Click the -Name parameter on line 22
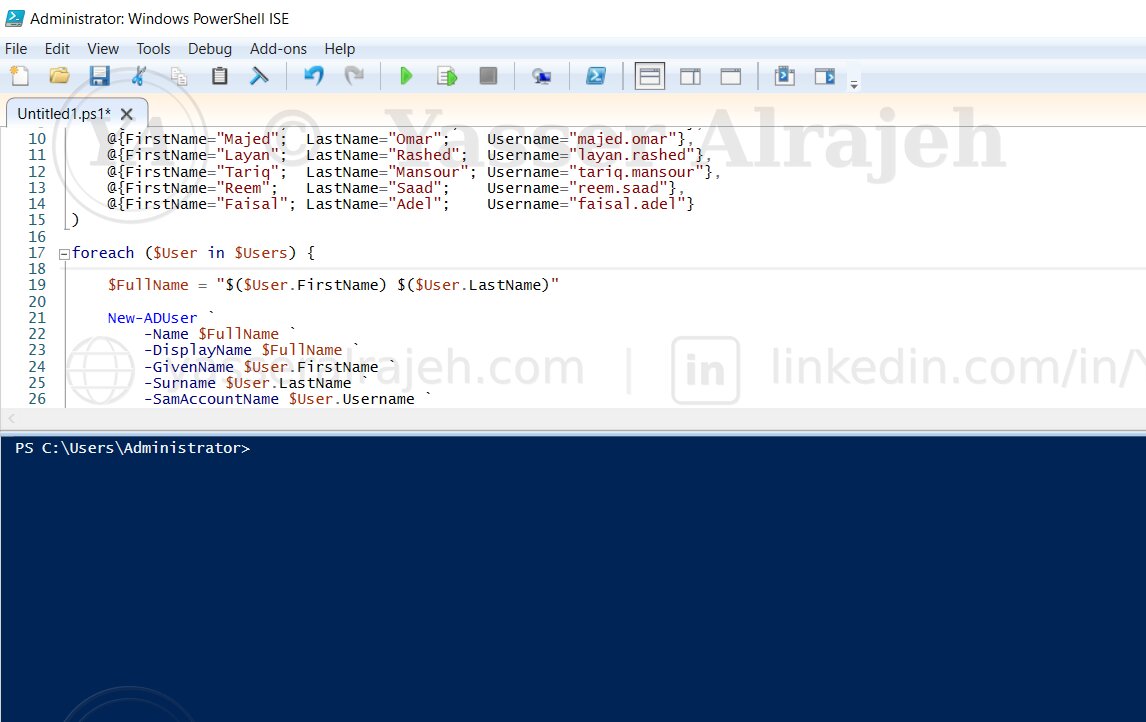This screenshot has height=722, width=1146. 166,334
